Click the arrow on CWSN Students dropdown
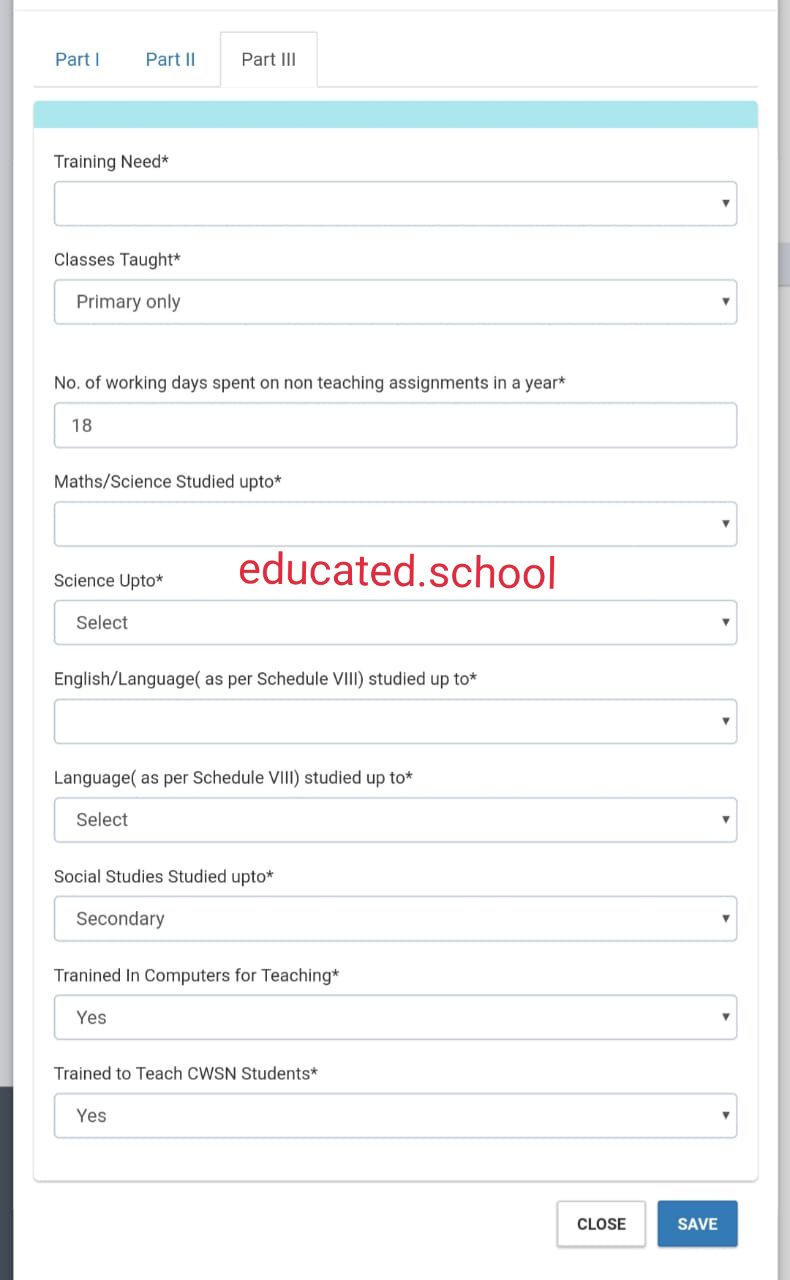790x1280 pixels. point(725,1115)
